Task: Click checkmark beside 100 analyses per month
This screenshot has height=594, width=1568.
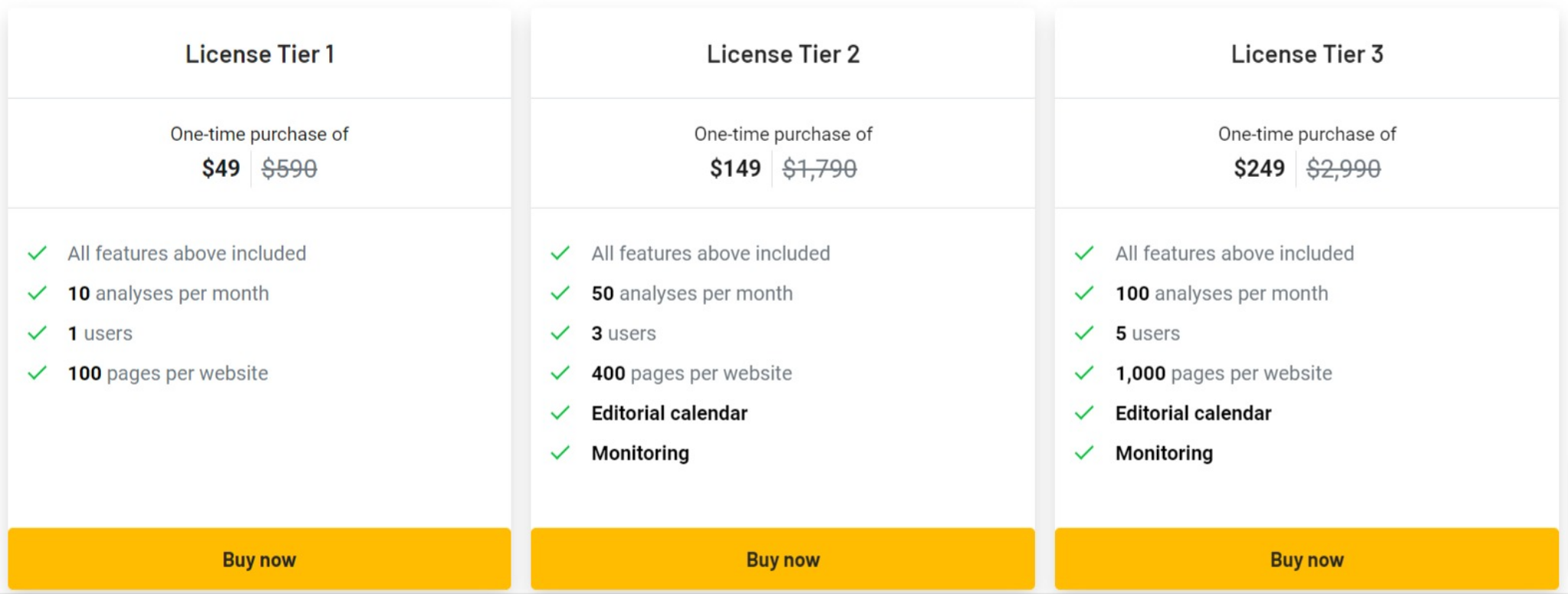Action: (1084, 293)
